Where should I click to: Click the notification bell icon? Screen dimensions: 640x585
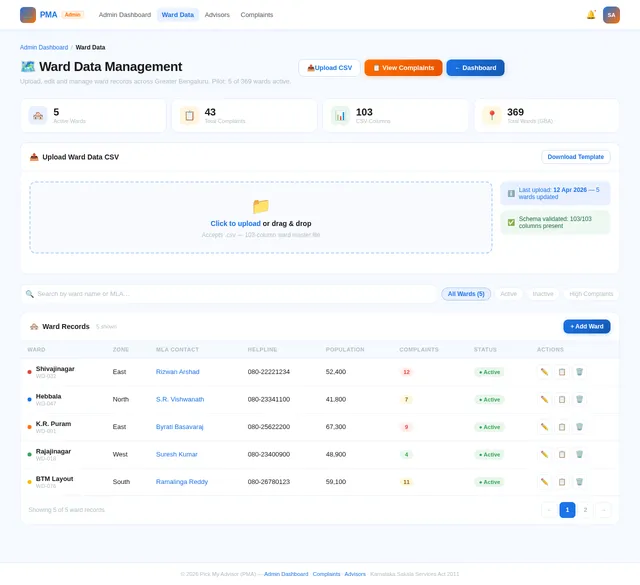[591, 15]
